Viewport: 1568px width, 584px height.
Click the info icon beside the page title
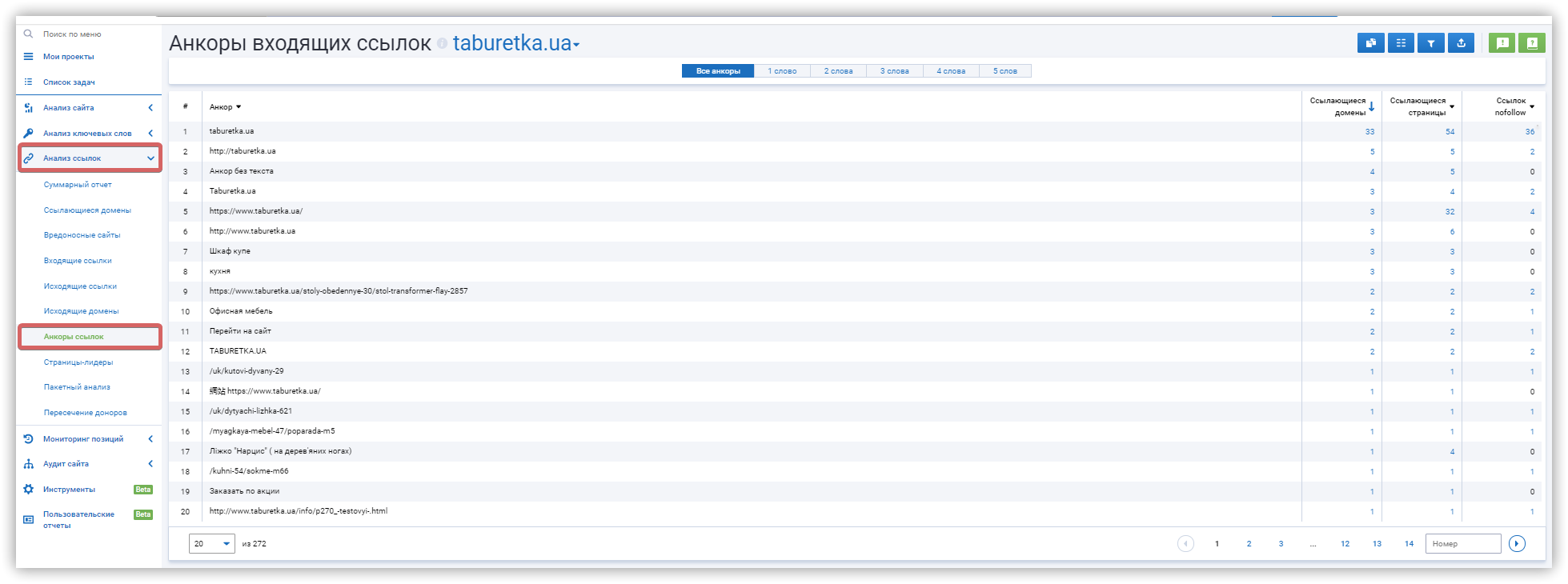point(442,44)
